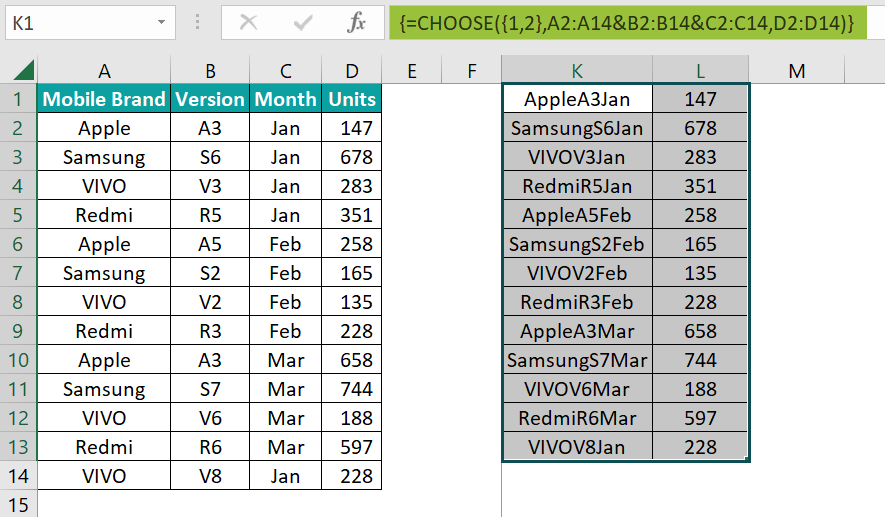The width and height of the screenshot is (885, 517).
Task: Select the cell showing 658 in column D
Action: 352,360
